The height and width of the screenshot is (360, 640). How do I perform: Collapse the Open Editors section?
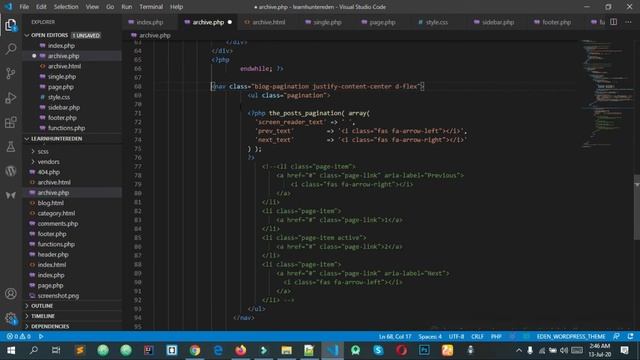[27, 36]
